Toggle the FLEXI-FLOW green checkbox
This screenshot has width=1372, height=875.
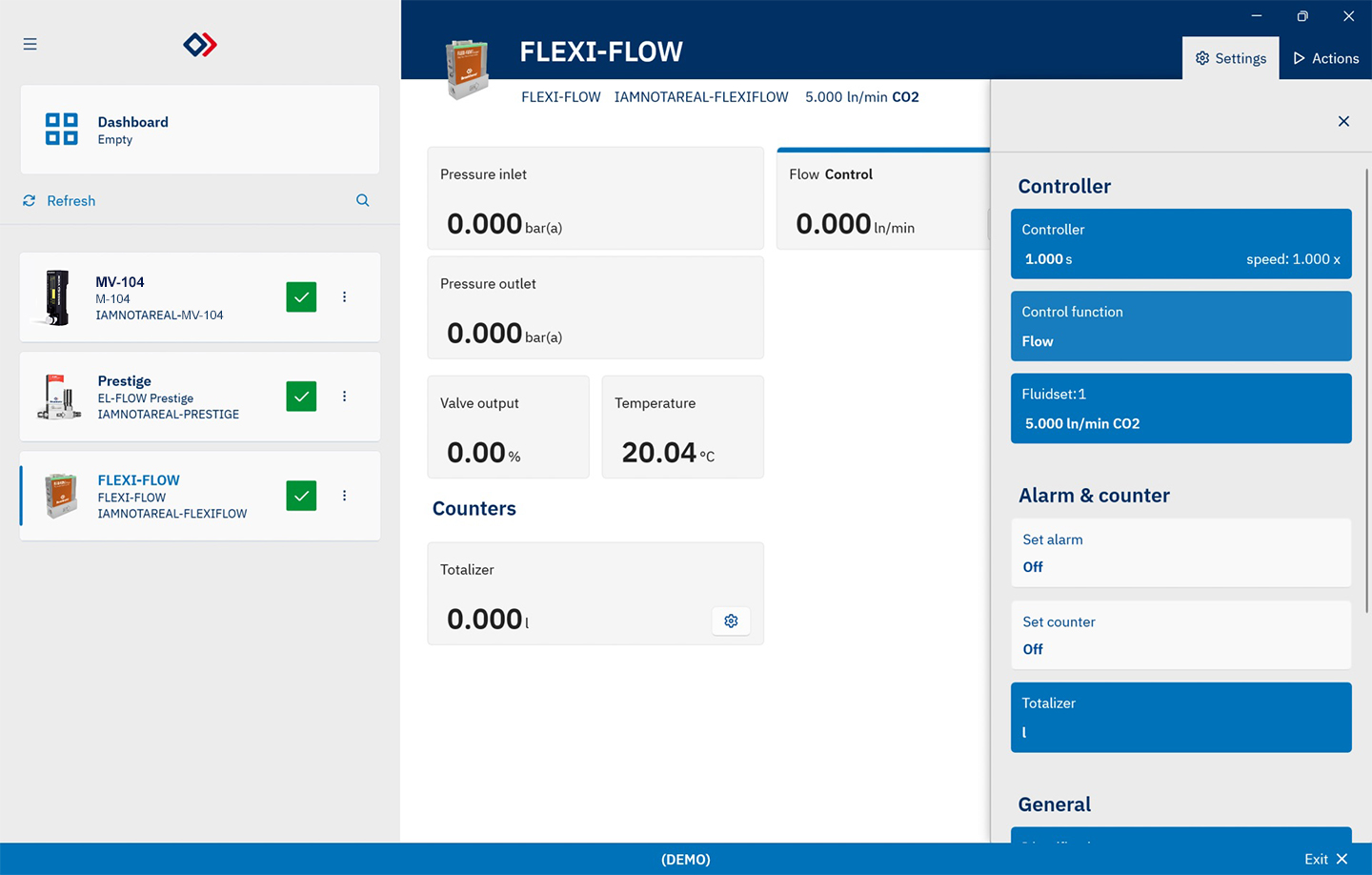301,496
